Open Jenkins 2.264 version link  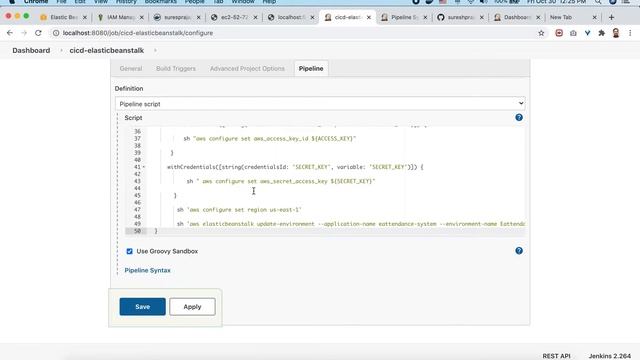[x=609, y=356]
